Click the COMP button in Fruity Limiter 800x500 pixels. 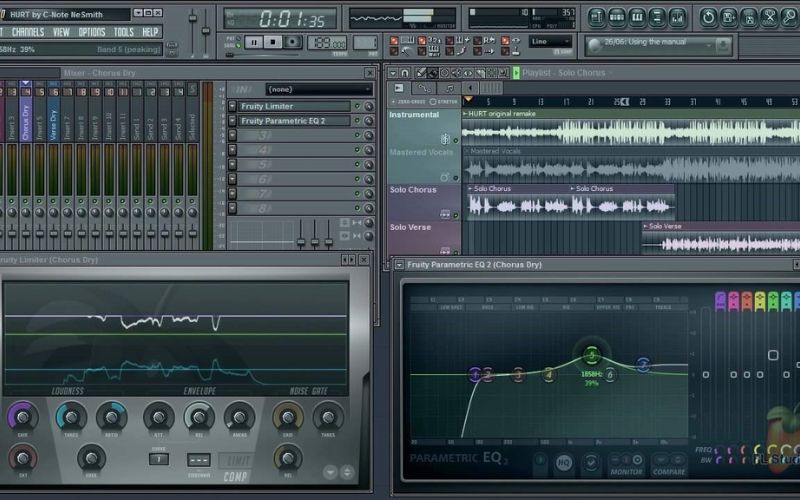pyautogui.click(x=236, y=477)
